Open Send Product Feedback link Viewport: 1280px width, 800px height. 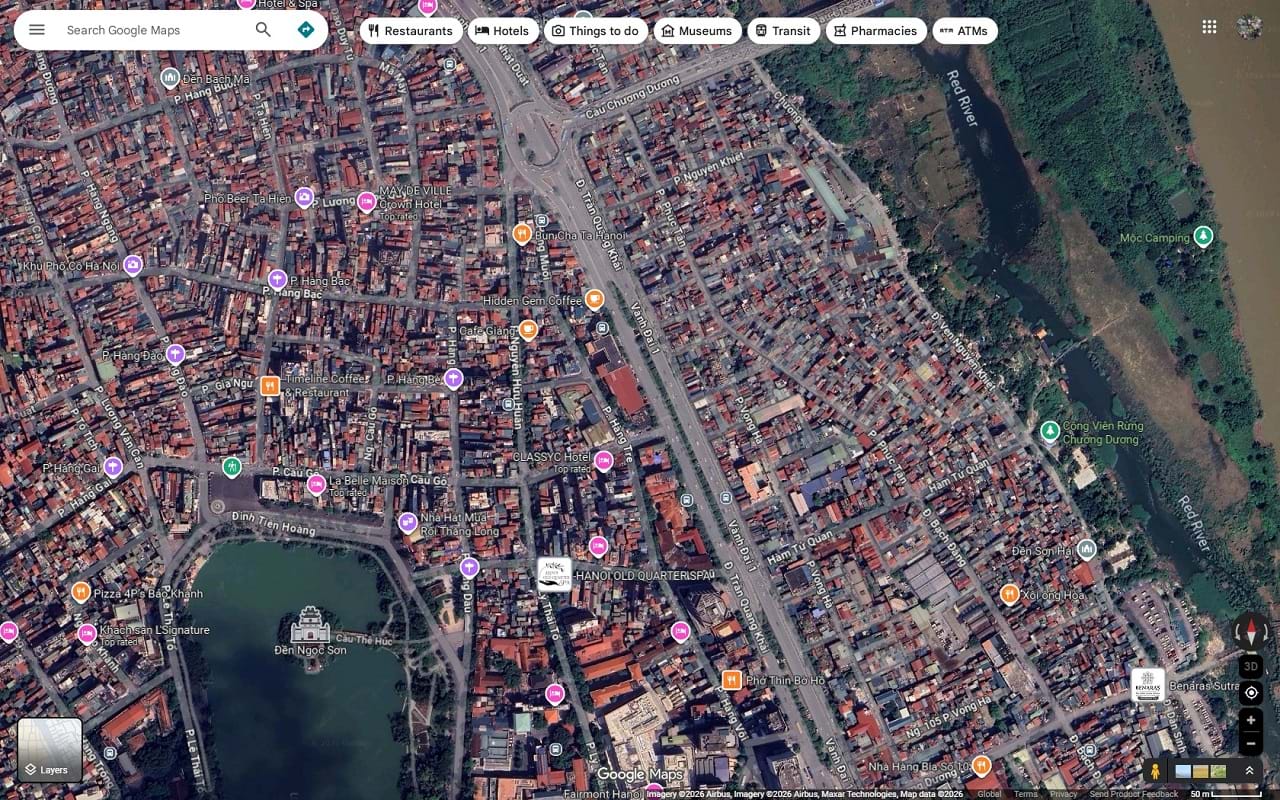pos(1133,794)
